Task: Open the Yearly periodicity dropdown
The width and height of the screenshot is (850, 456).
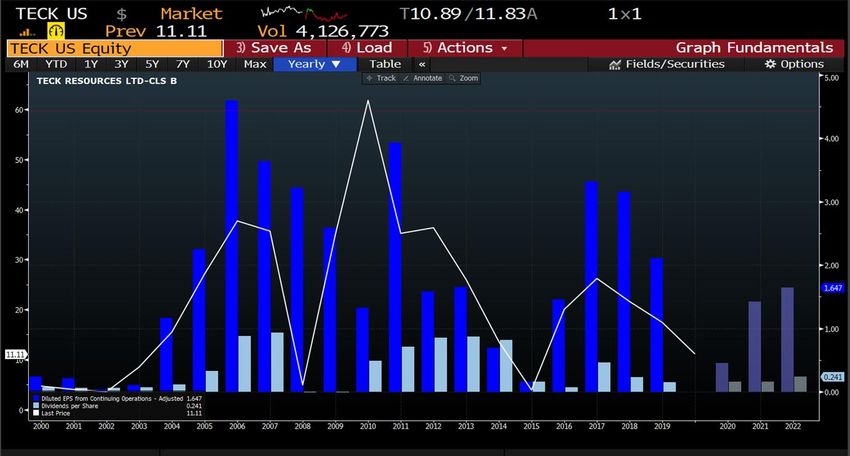Action: tap(315, 64)
